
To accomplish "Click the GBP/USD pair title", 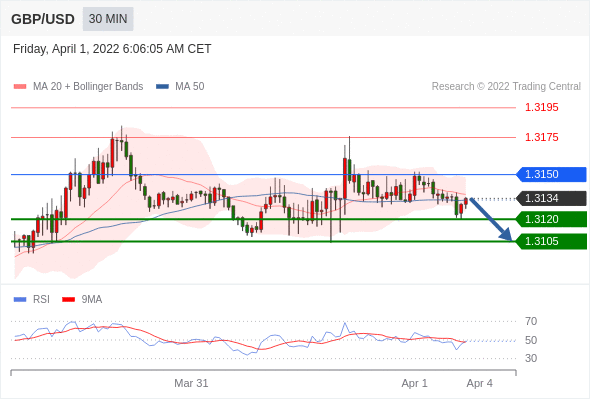I will (43, 19).
